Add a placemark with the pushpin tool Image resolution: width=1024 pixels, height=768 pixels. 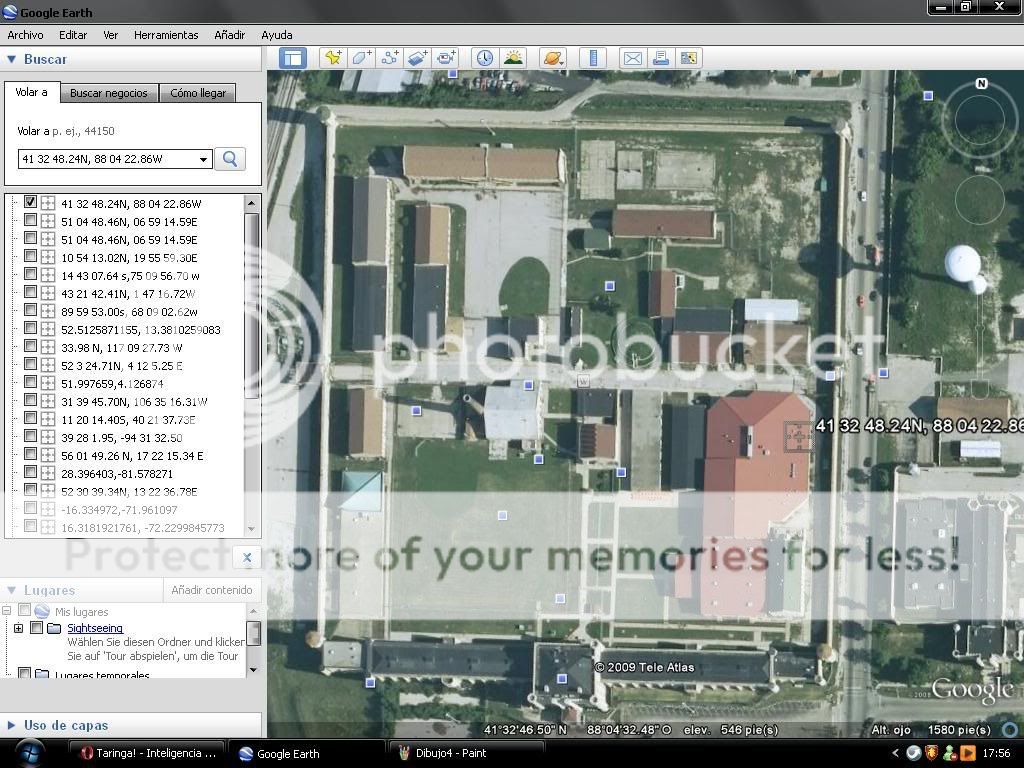point(333,58)
